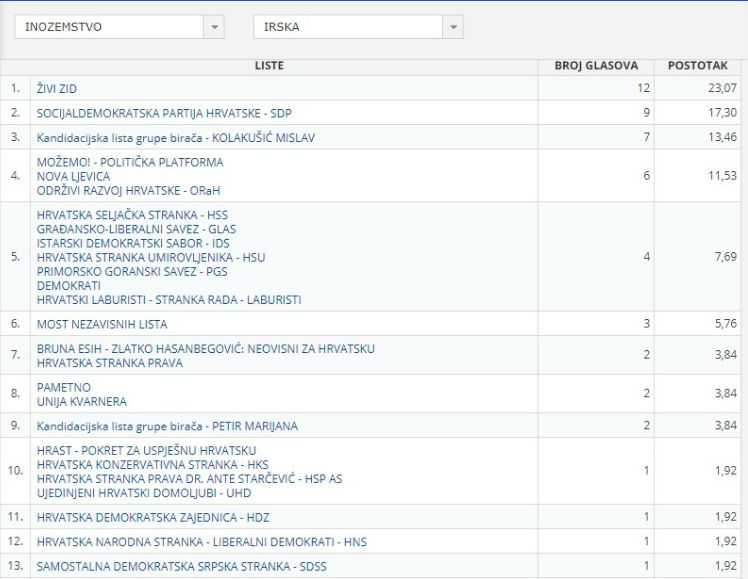748x579 pixels.
Task: Open the KOLAKUŠIĆ MISLAV candidate list
Action: tap(176, 138)
